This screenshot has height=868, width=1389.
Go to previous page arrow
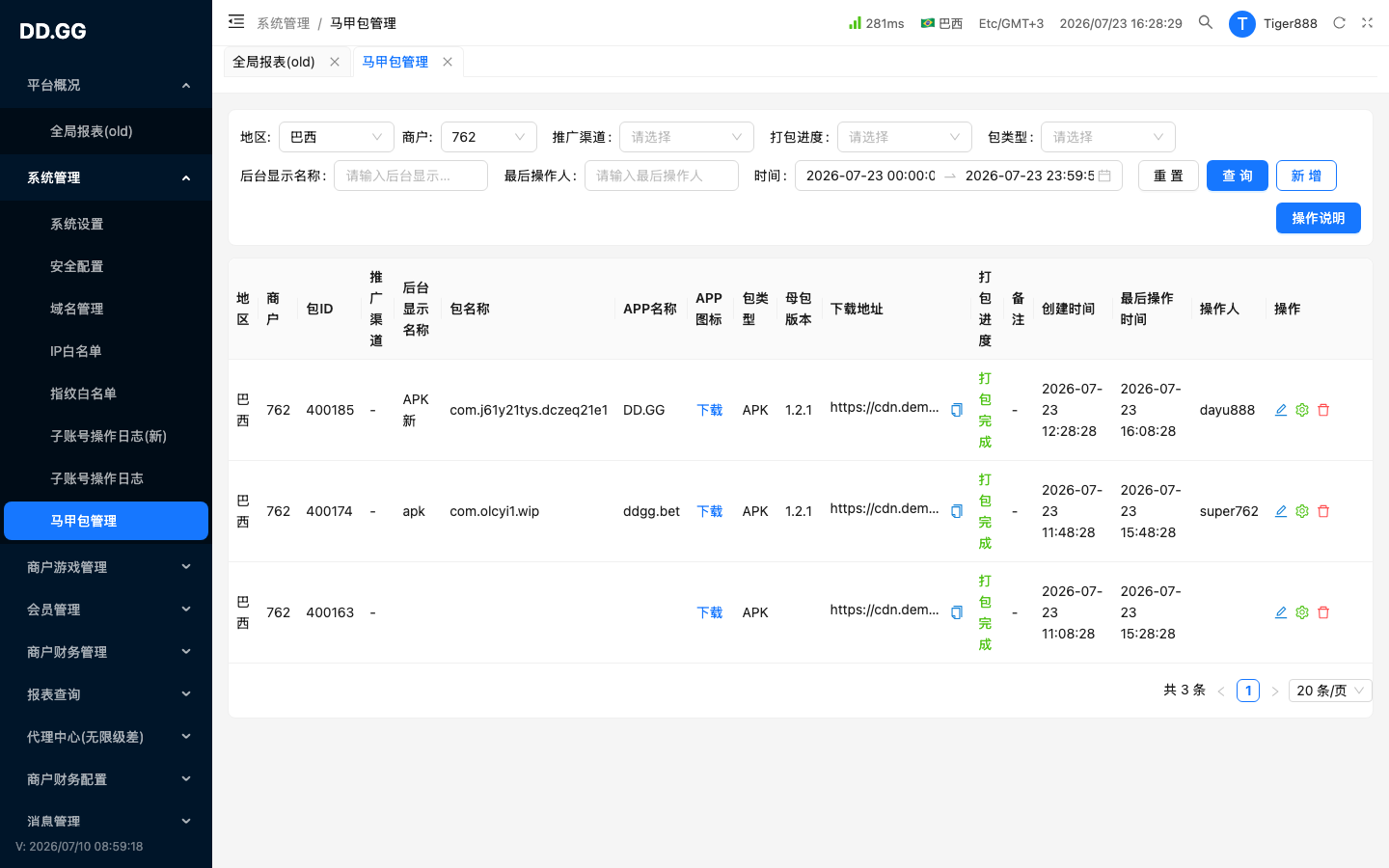pos(1221,691)
